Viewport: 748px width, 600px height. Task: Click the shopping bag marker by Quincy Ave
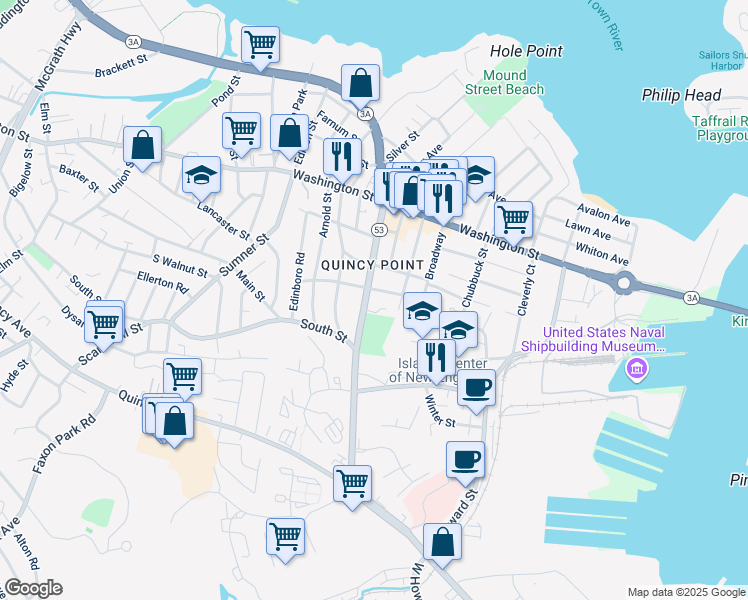(x=174, y=421)
